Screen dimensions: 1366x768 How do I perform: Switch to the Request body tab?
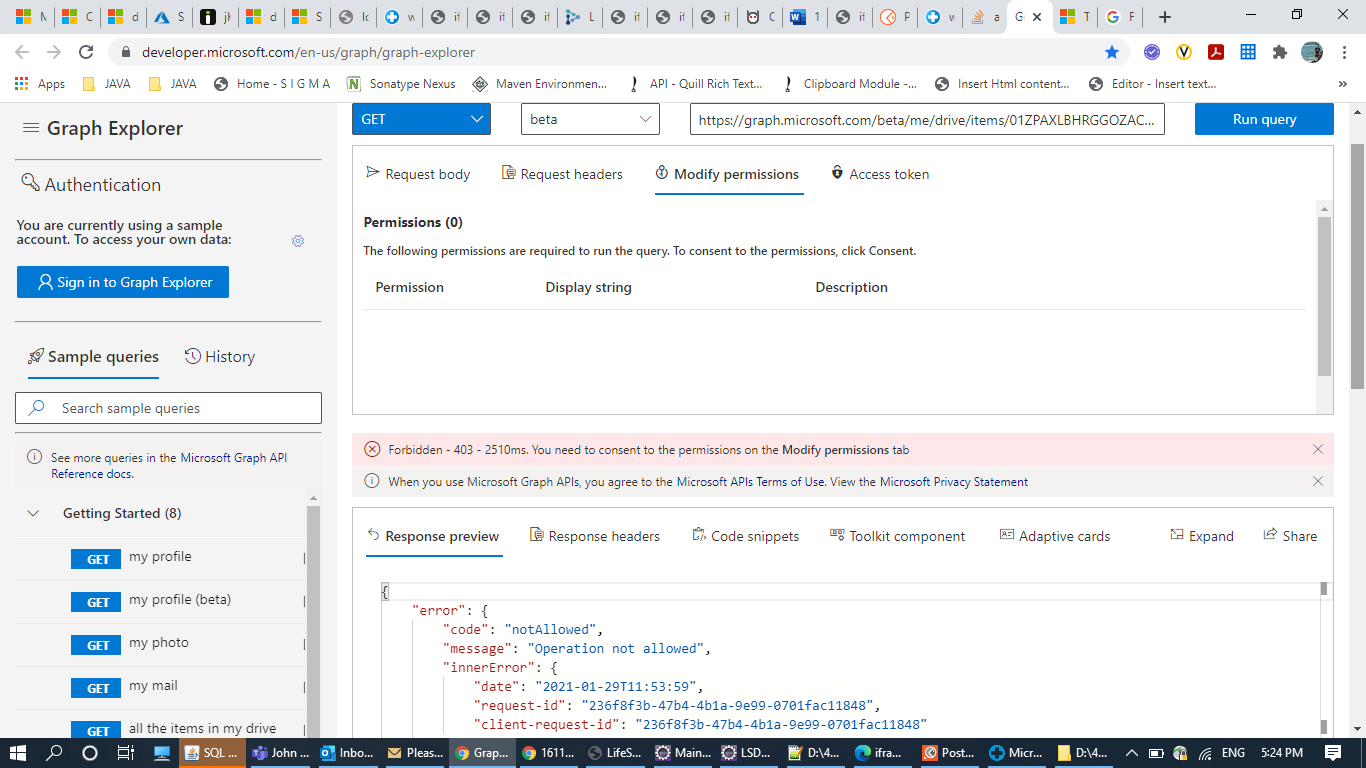point(418,174)
